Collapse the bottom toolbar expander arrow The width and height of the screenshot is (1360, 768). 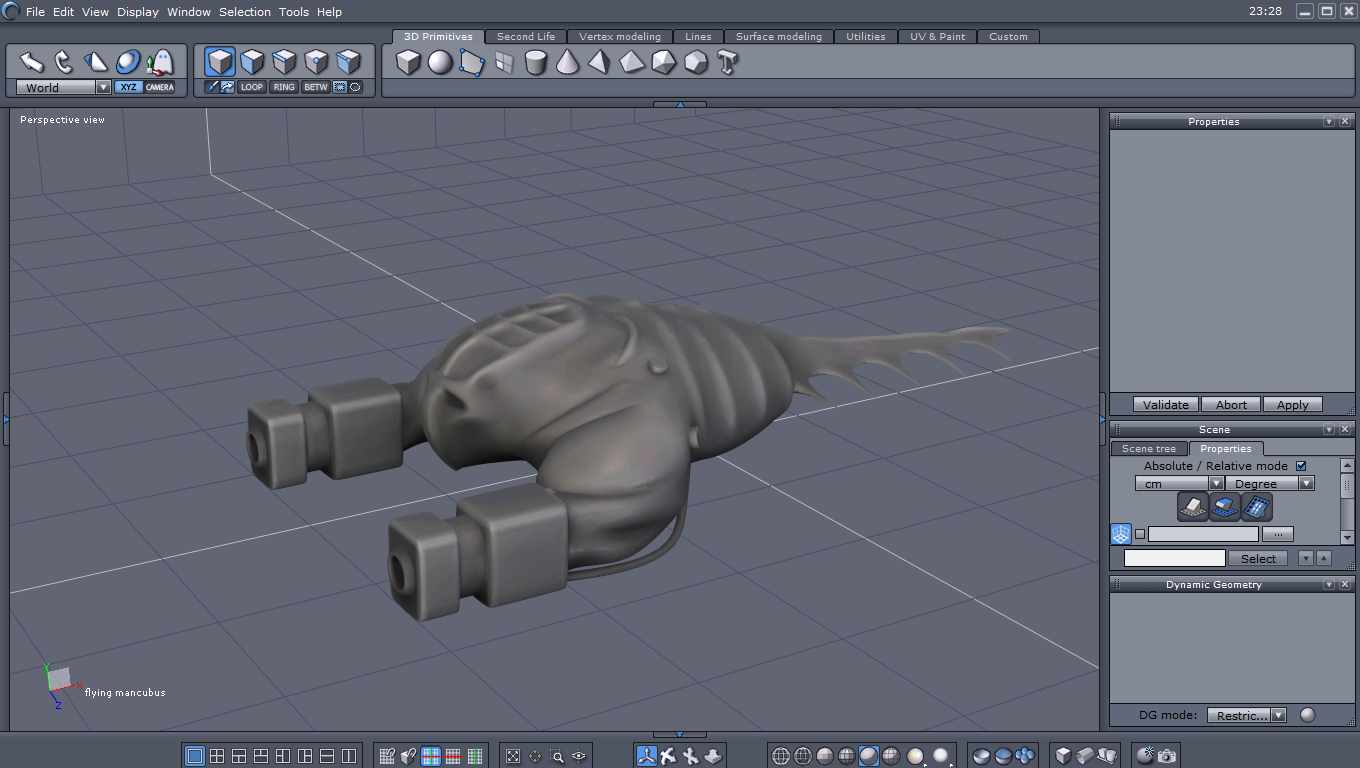click(x=680, y=735)
